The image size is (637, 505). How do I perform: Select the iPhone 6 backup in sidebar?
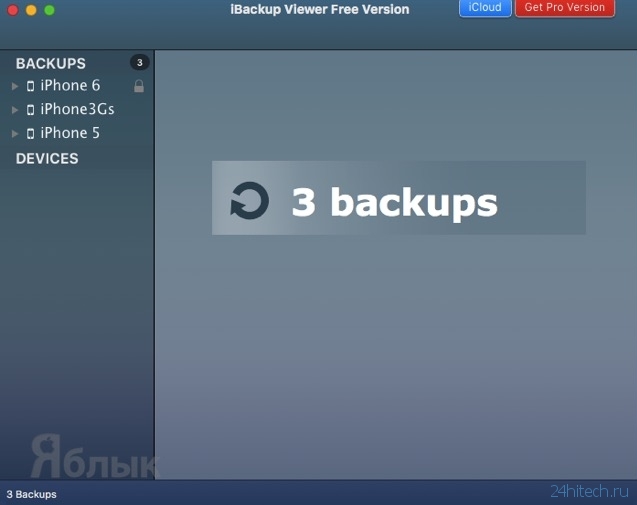[x=70, y=85]
